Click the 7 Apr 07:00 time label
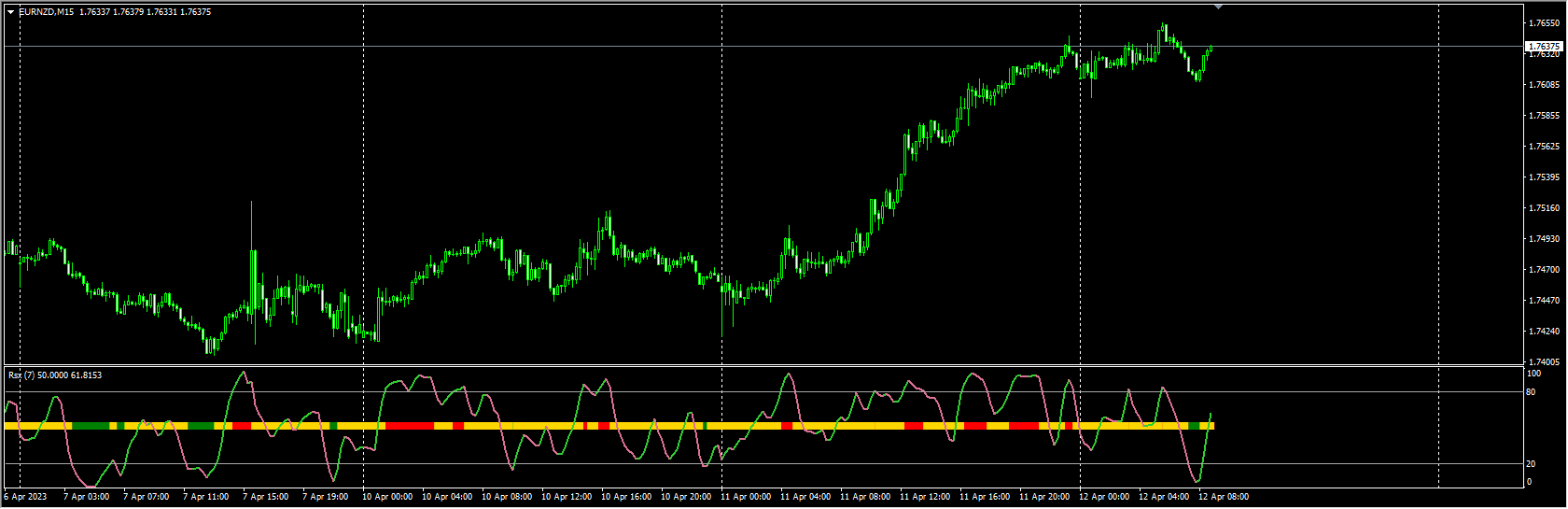This screenshot has width=1568, height=509. [146, 497]
